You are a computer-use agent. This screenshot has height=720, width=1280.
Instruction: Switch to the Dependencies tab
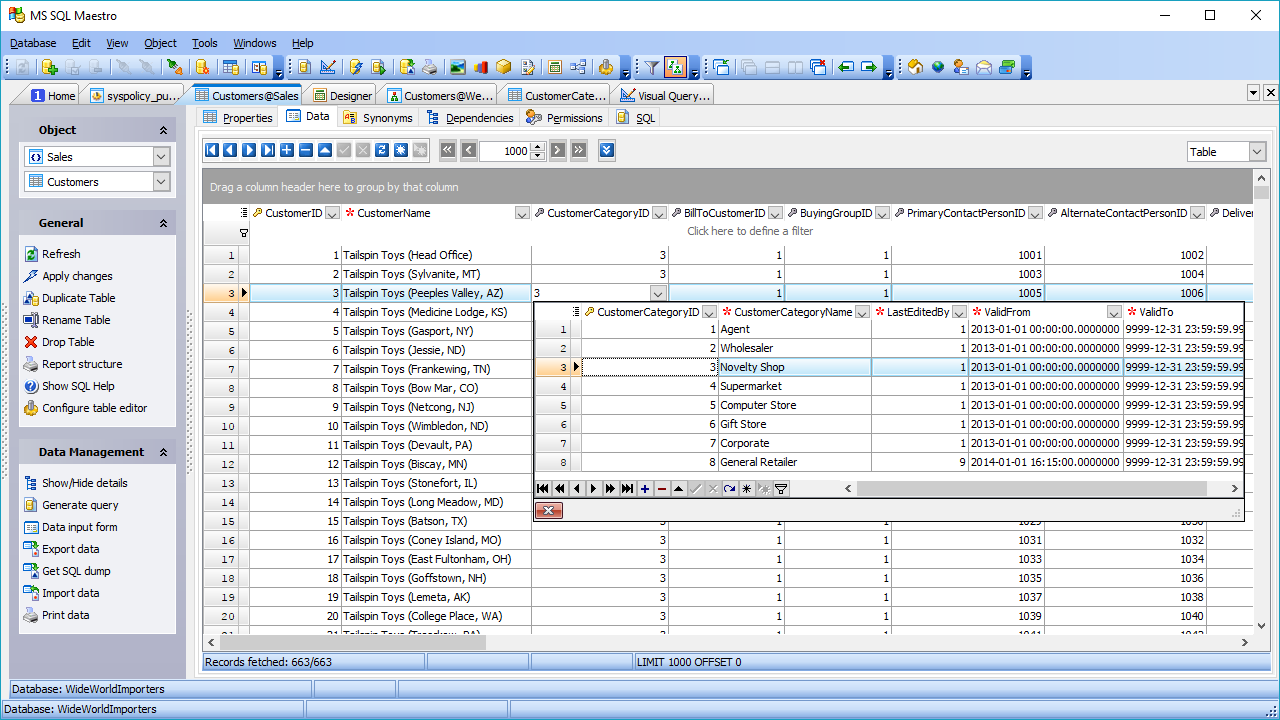click(x=470, y=118)
